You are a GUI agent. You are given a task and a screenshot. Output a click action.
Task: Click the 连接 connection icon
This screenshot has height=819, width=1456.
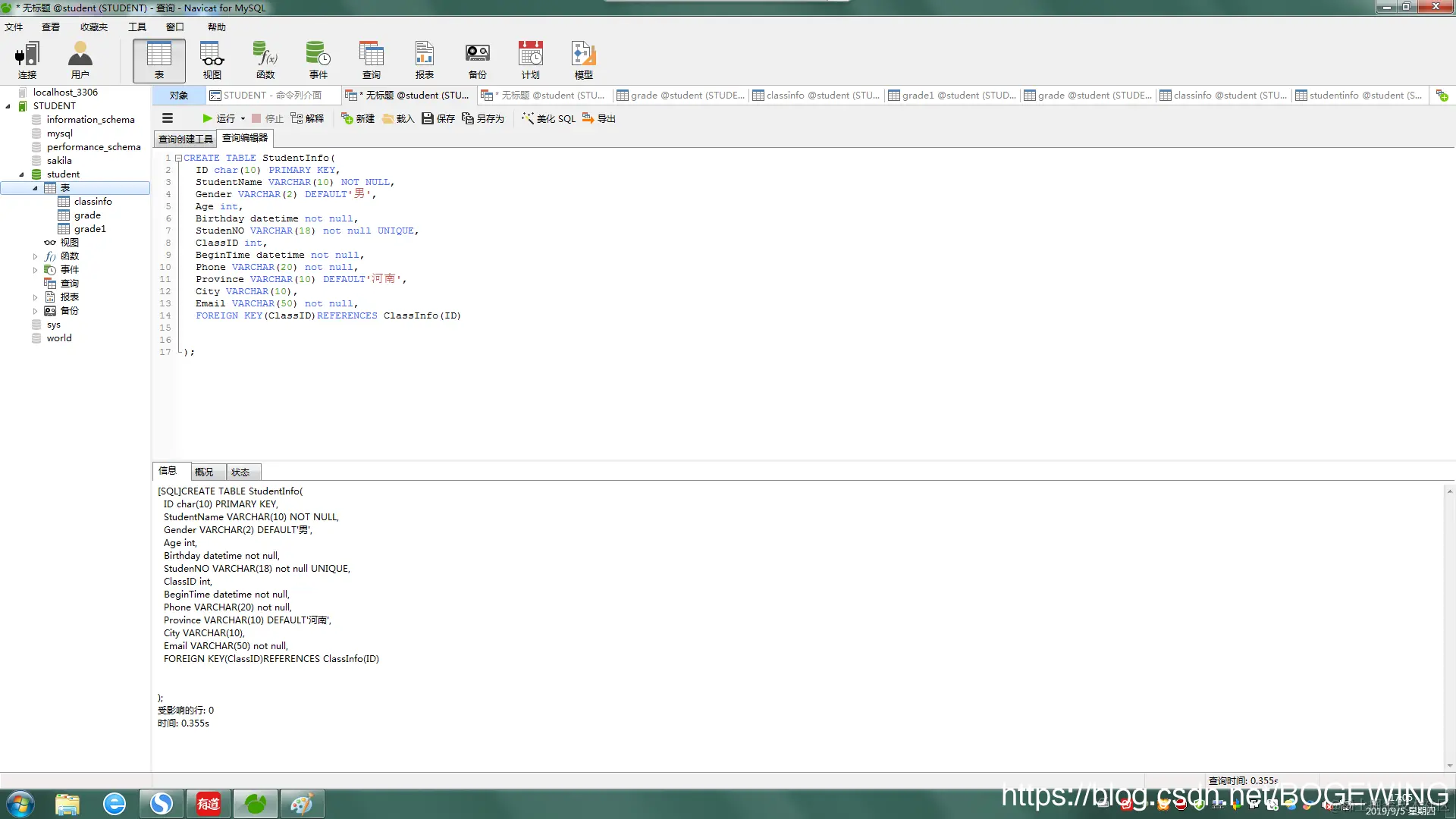27,60
